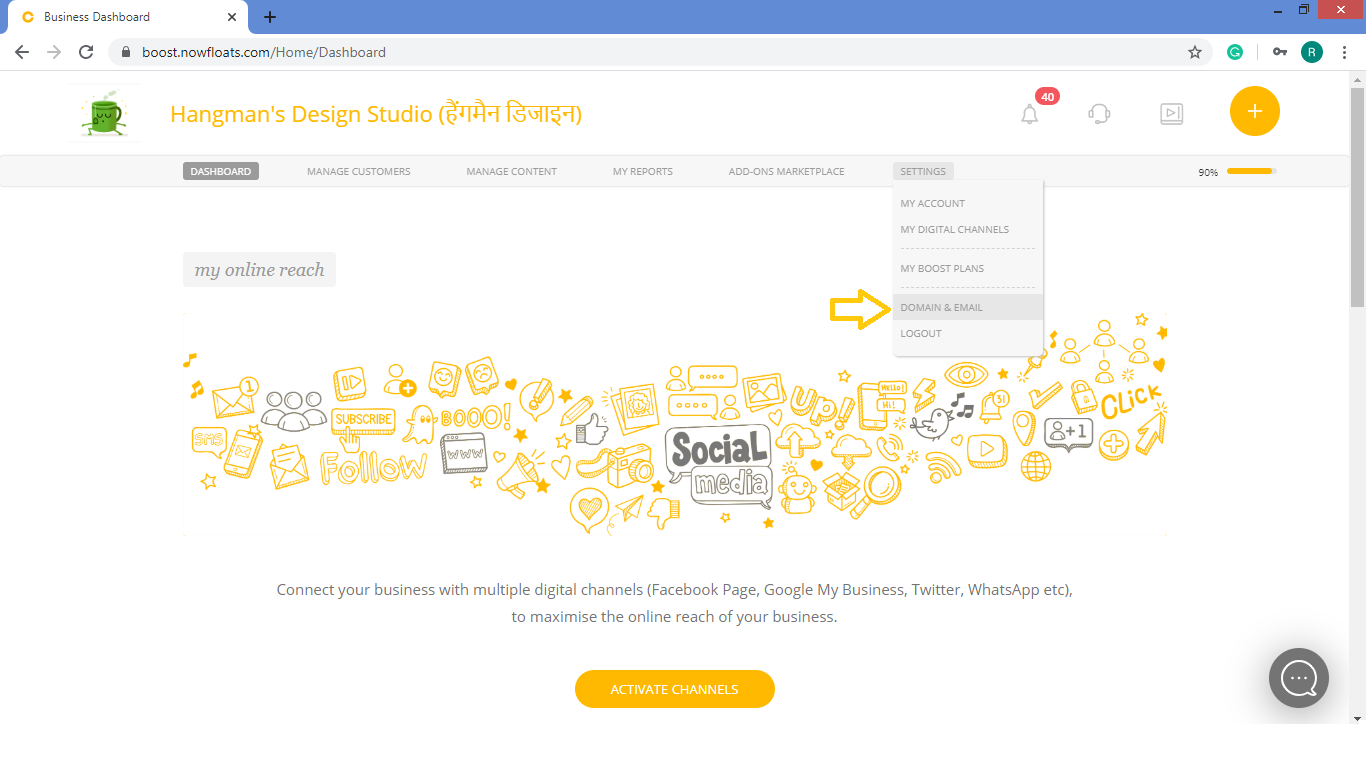1366x768 pixels.
Task: Click the customer support headset icon
Action: pos(1099,113)
